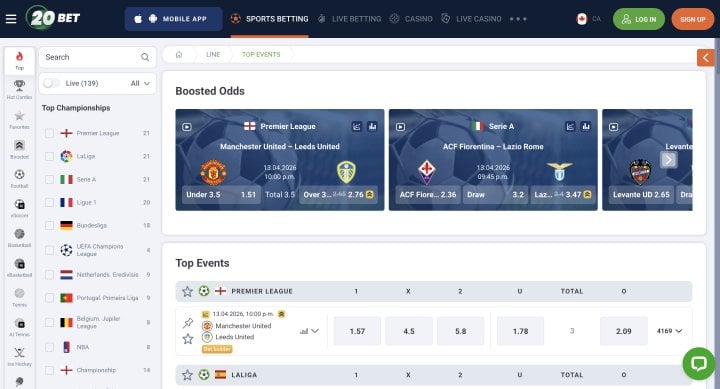Open bar chart icon on Premier League card
Image resolution: width=720 pixels, height=389 pixels.
[372, 126]
